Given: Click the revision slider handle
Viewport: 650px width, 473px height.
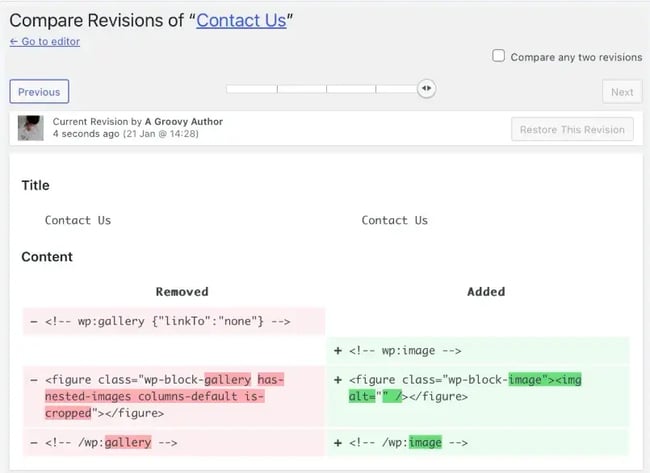Looking at the screenshot, I should 426,88.
